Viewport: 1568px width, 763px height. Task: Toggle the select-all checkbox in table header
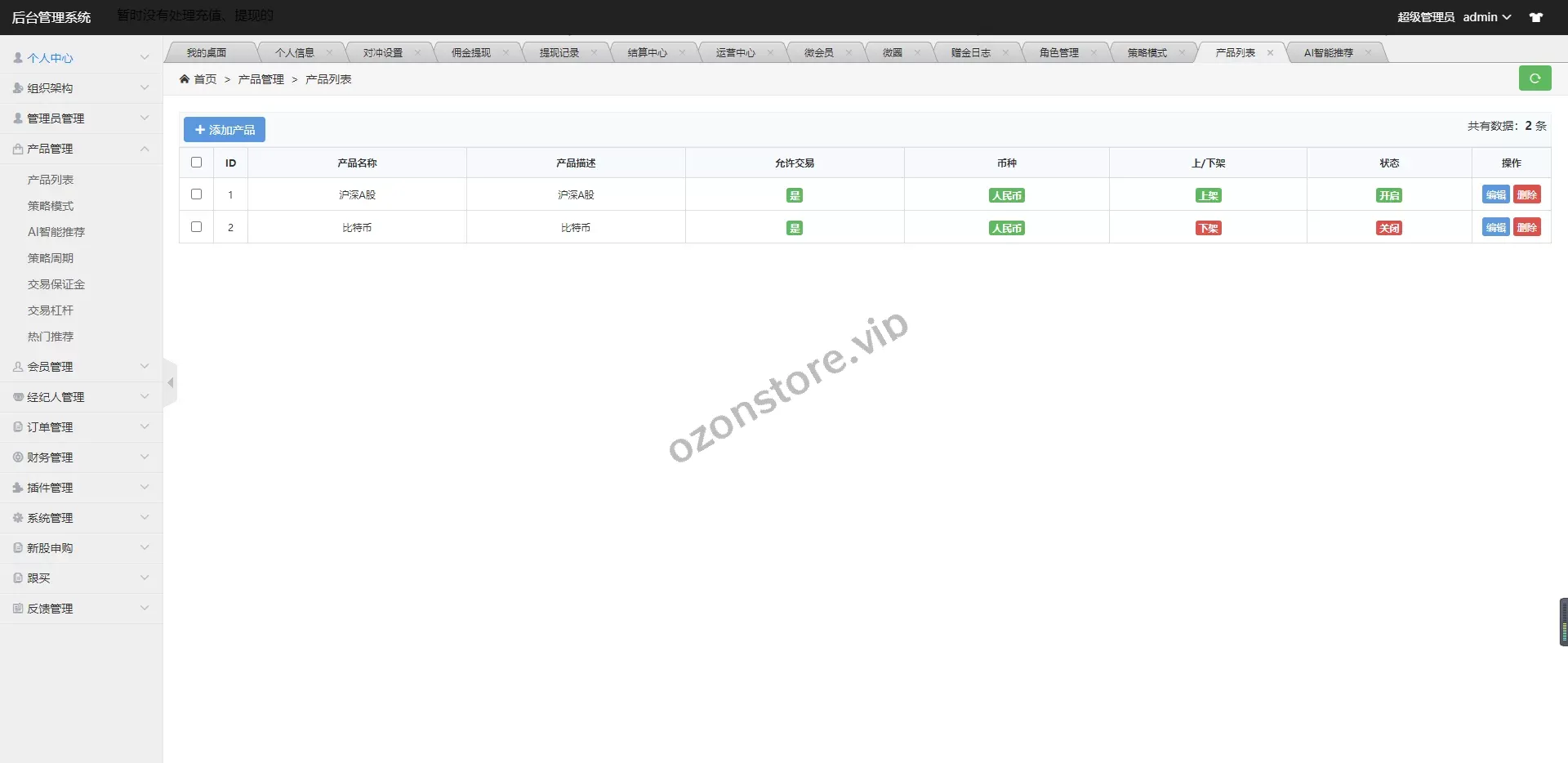pos(196,163)
